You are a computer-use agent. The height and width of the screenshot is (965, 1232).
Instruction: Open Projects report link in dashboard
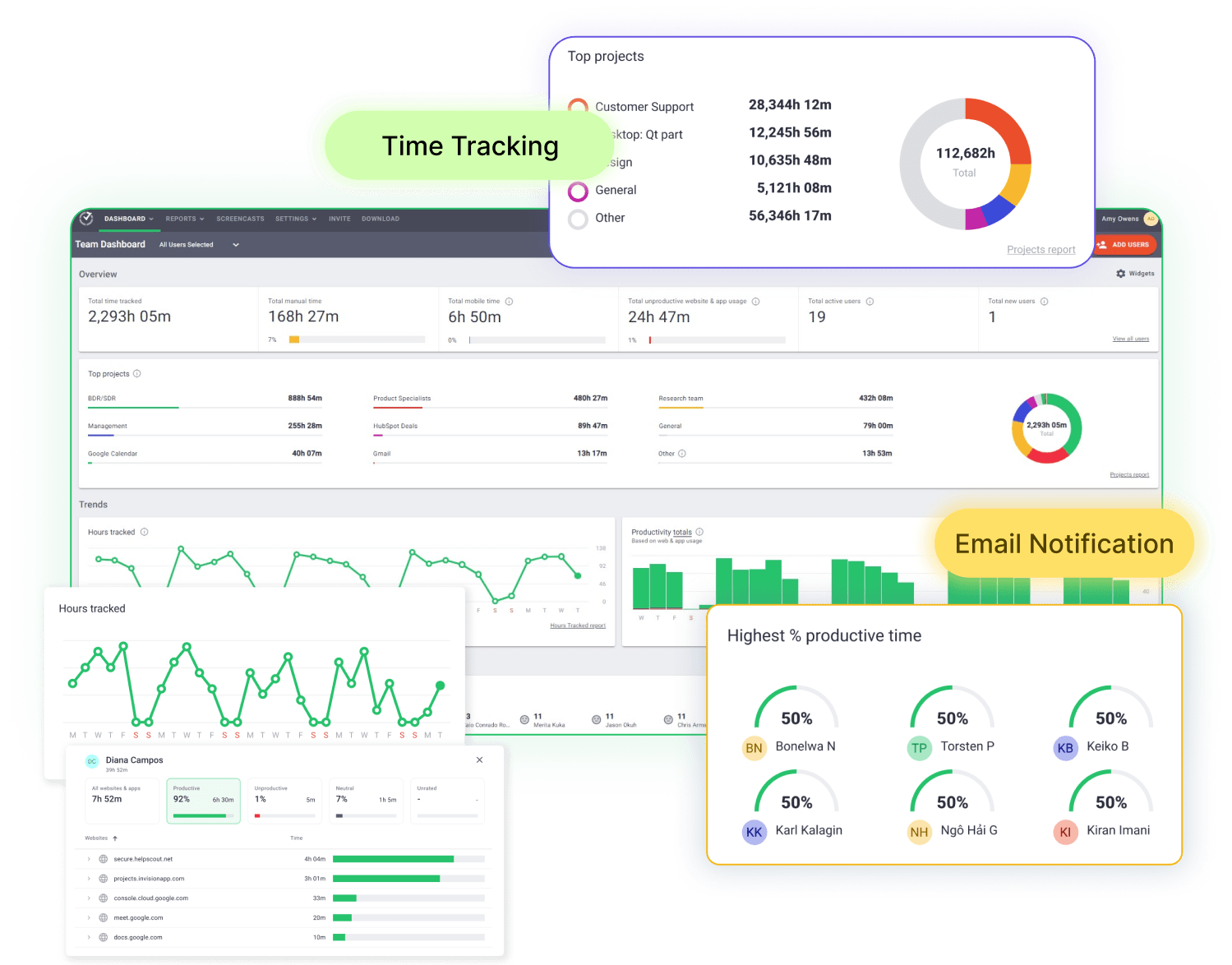1129,475
